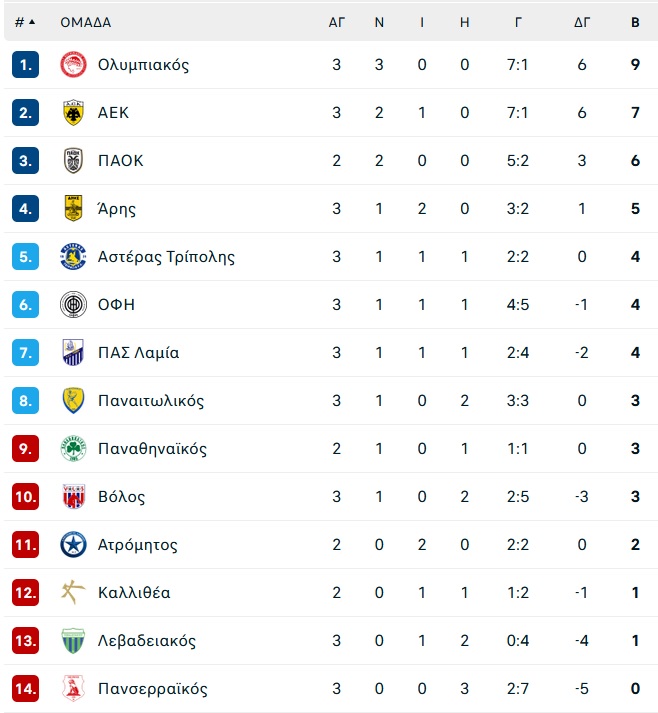This screenshot has width=658, height=713.
Task: Click the Ατρόμητος star logo
Action: [73, 544]
